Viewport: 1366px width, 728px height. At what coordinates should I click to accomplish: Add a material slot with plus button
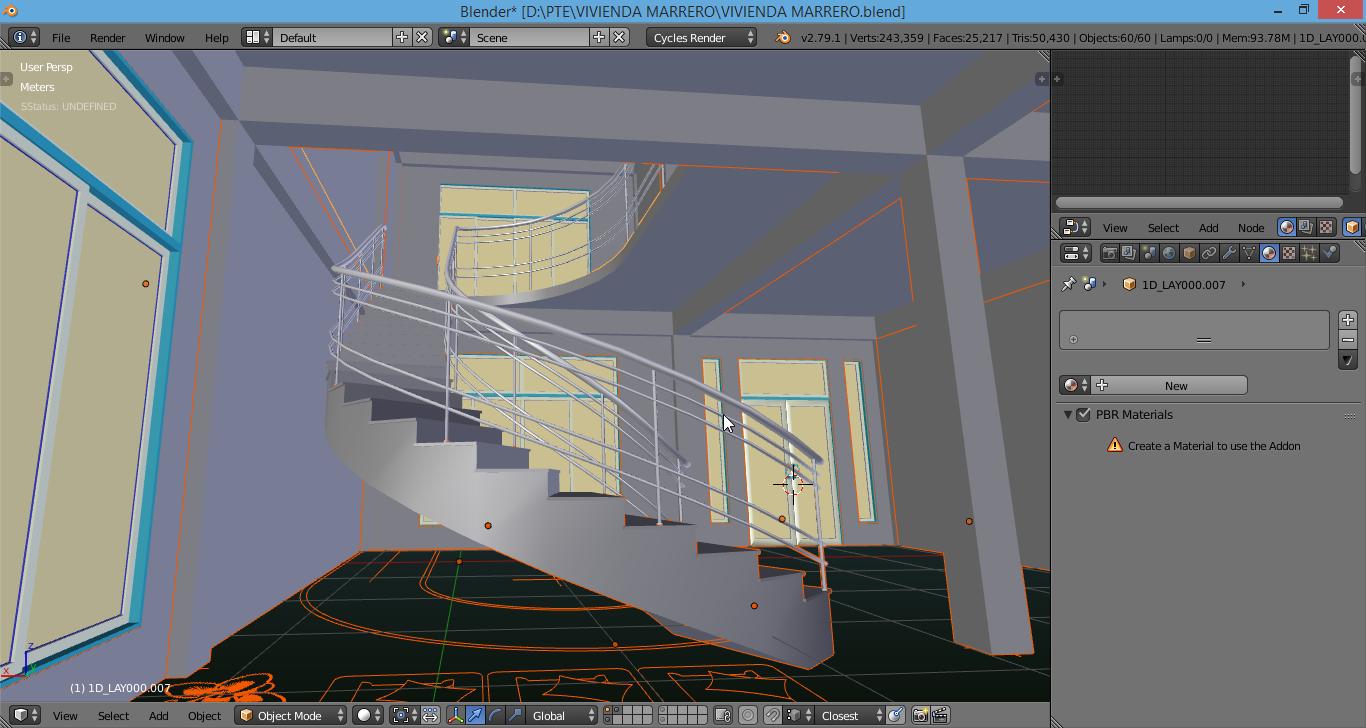(x=1348, y=320)
